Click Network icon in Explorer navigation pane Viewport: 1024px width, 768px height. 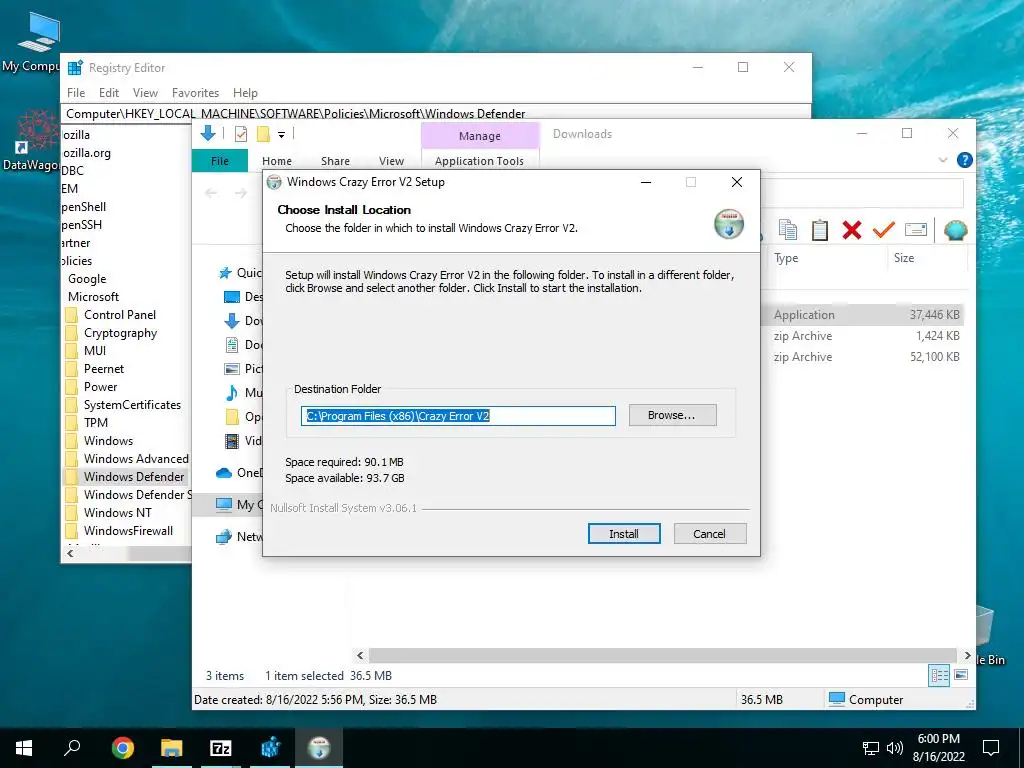[224, 537]
